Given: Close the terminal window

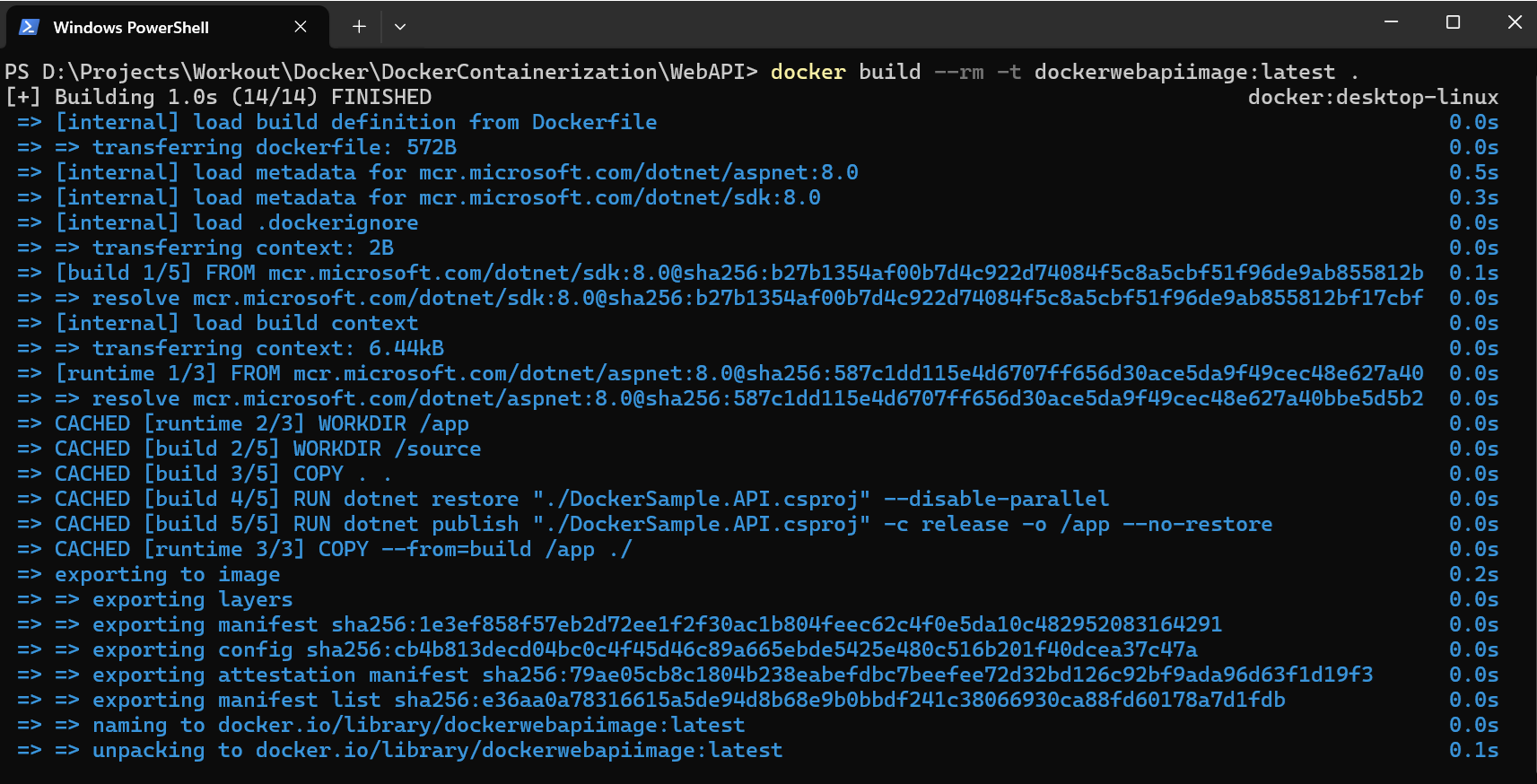Looking at the screenshot, I should click(x=1515, y=22).
